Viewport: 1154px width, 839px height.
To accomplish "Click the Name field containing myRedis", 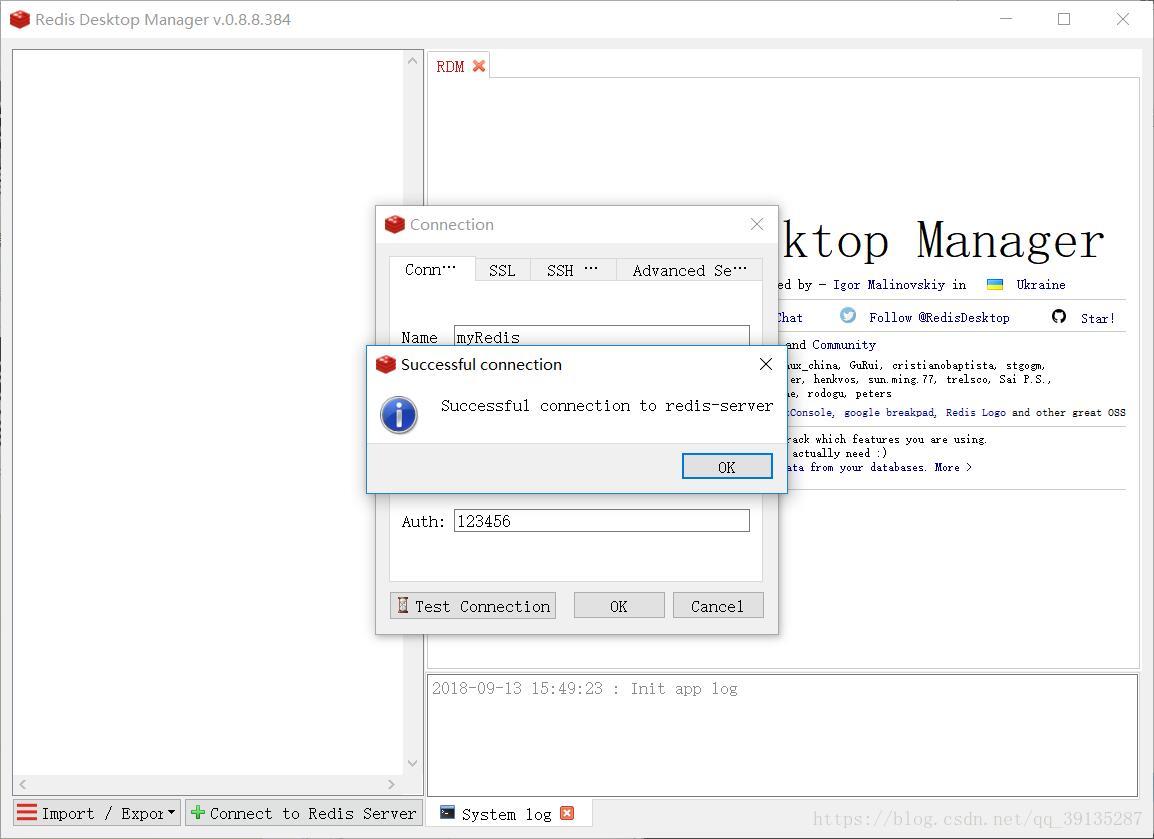I will tap(601, 336).
